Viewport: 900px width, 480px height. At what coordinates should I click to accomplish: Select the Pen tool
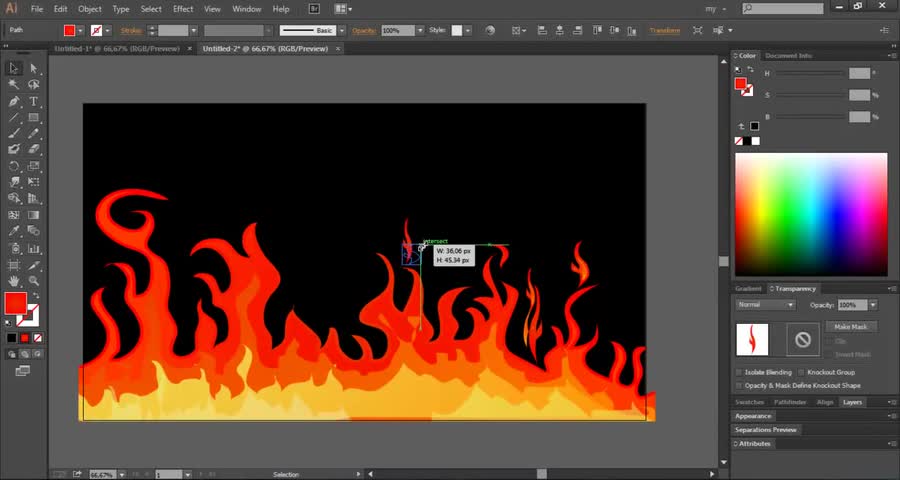point(14,102)
